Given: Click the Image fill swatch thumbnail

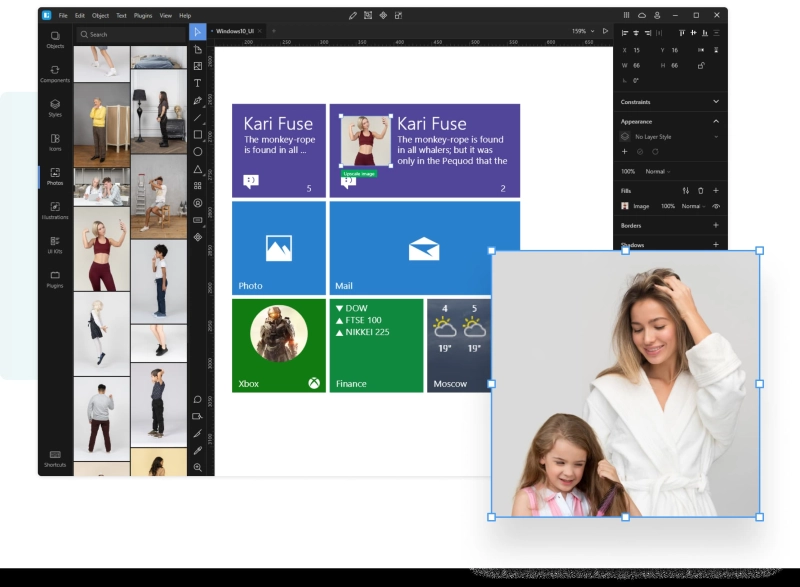Looking at the screenshot, I should pos(624,206).
